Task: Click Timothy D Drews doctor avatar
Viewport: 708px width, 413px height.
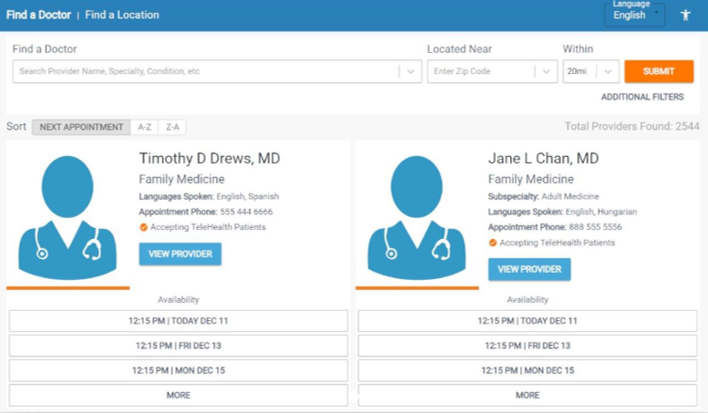Action: coord(68,217)
